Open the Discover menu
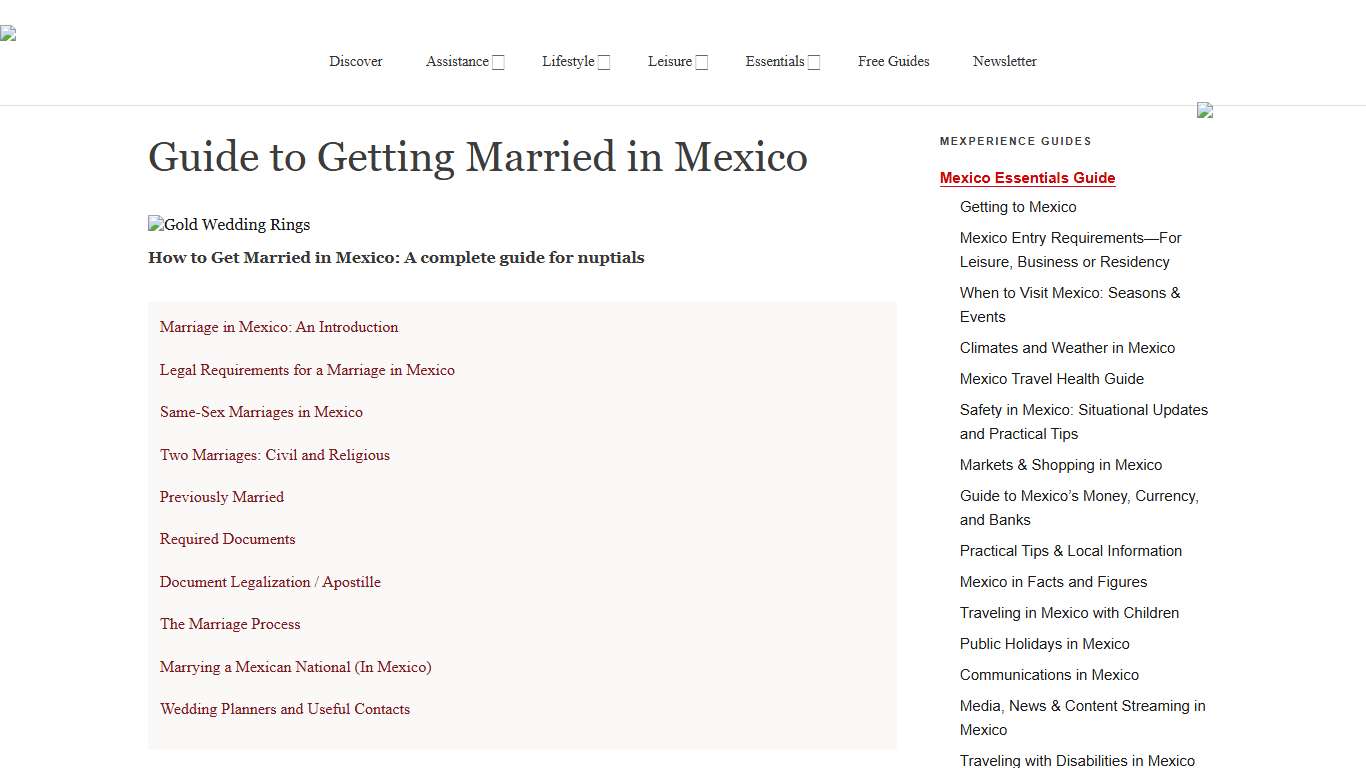Image resolution: width=1366 pixels, height=768 pixels. tap(355, 61)
